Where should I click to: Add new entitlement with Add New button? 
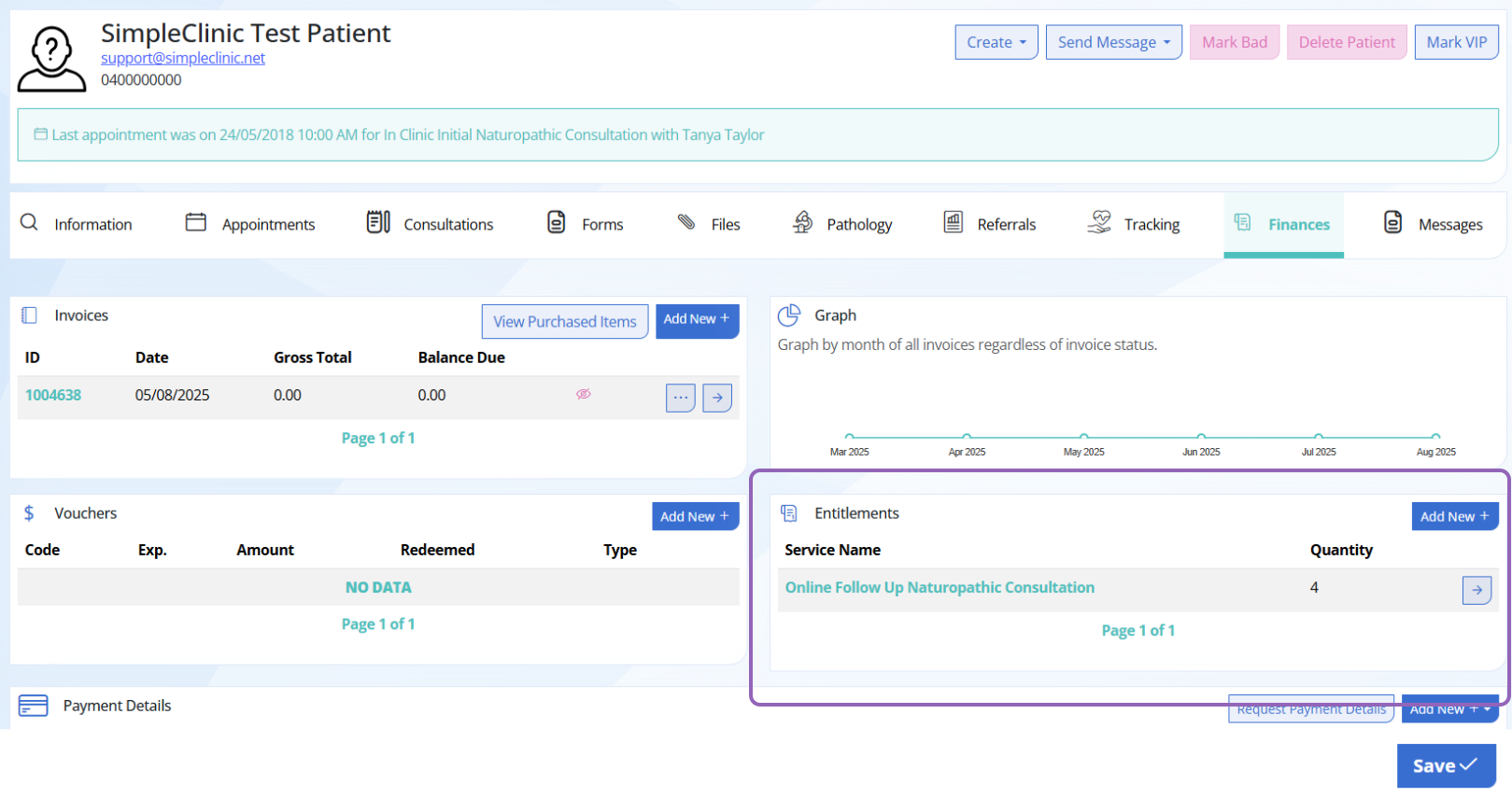tap(1455, 516)
